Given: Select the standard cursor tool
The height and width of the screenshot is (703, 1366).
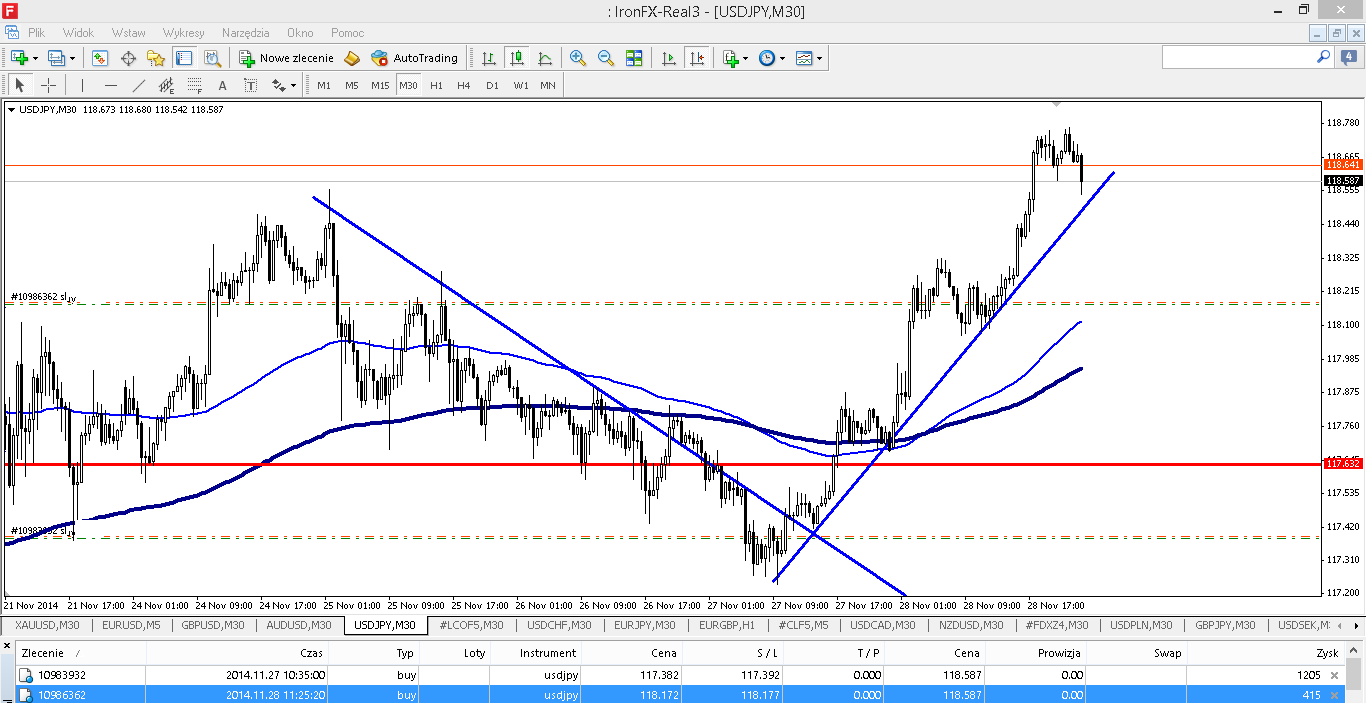Looking at the screenshot, I should coord(19,85).
